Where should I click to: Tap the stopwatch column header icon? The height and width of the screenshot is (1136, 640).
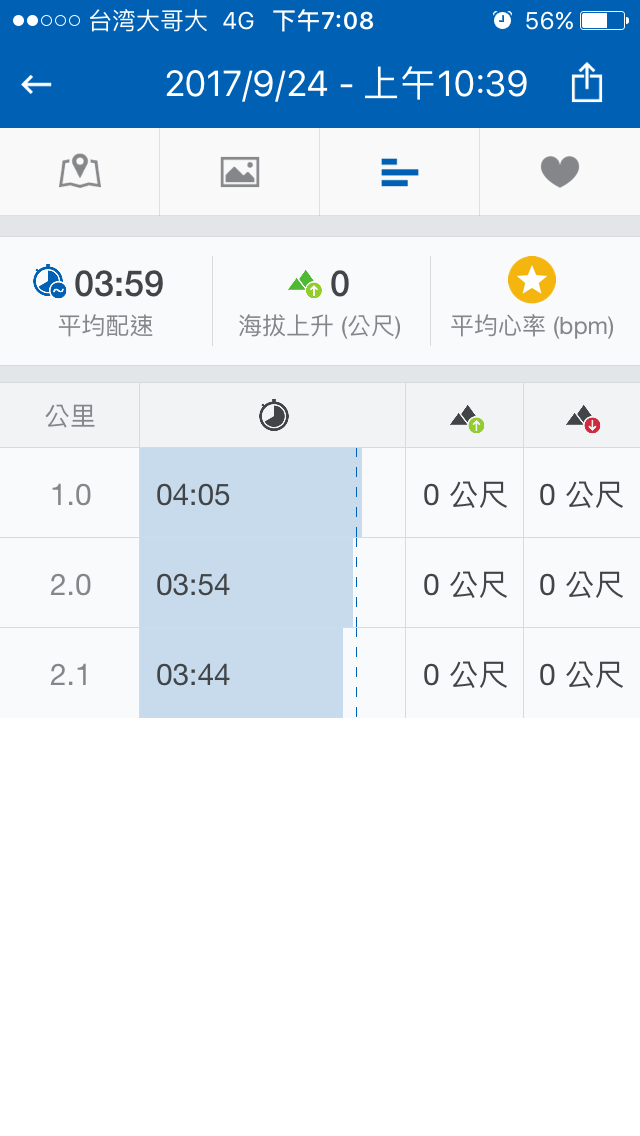[x=273, y=415]
